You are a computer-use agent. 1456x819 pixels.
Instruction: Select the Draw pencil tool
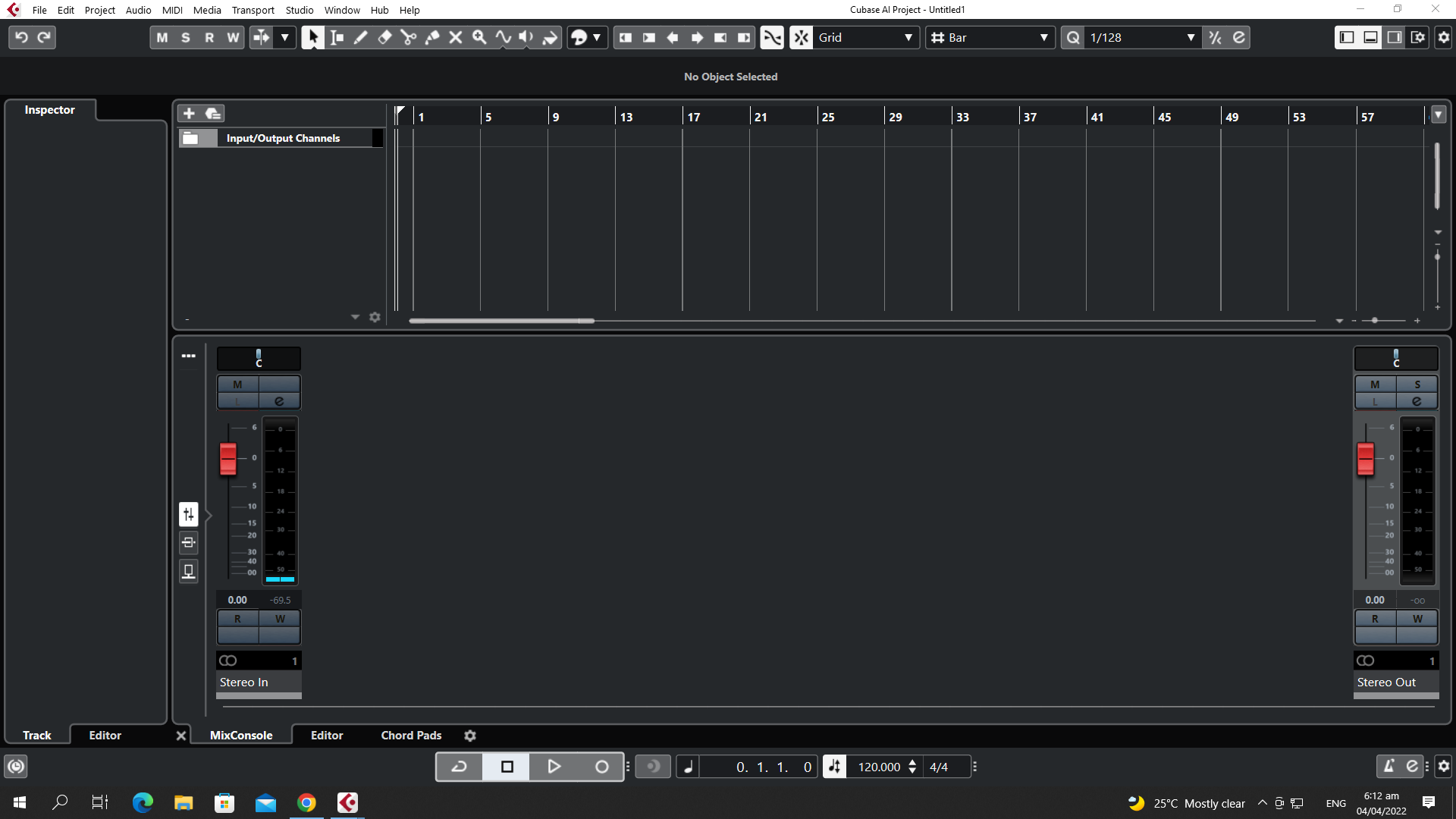[361, 37]
